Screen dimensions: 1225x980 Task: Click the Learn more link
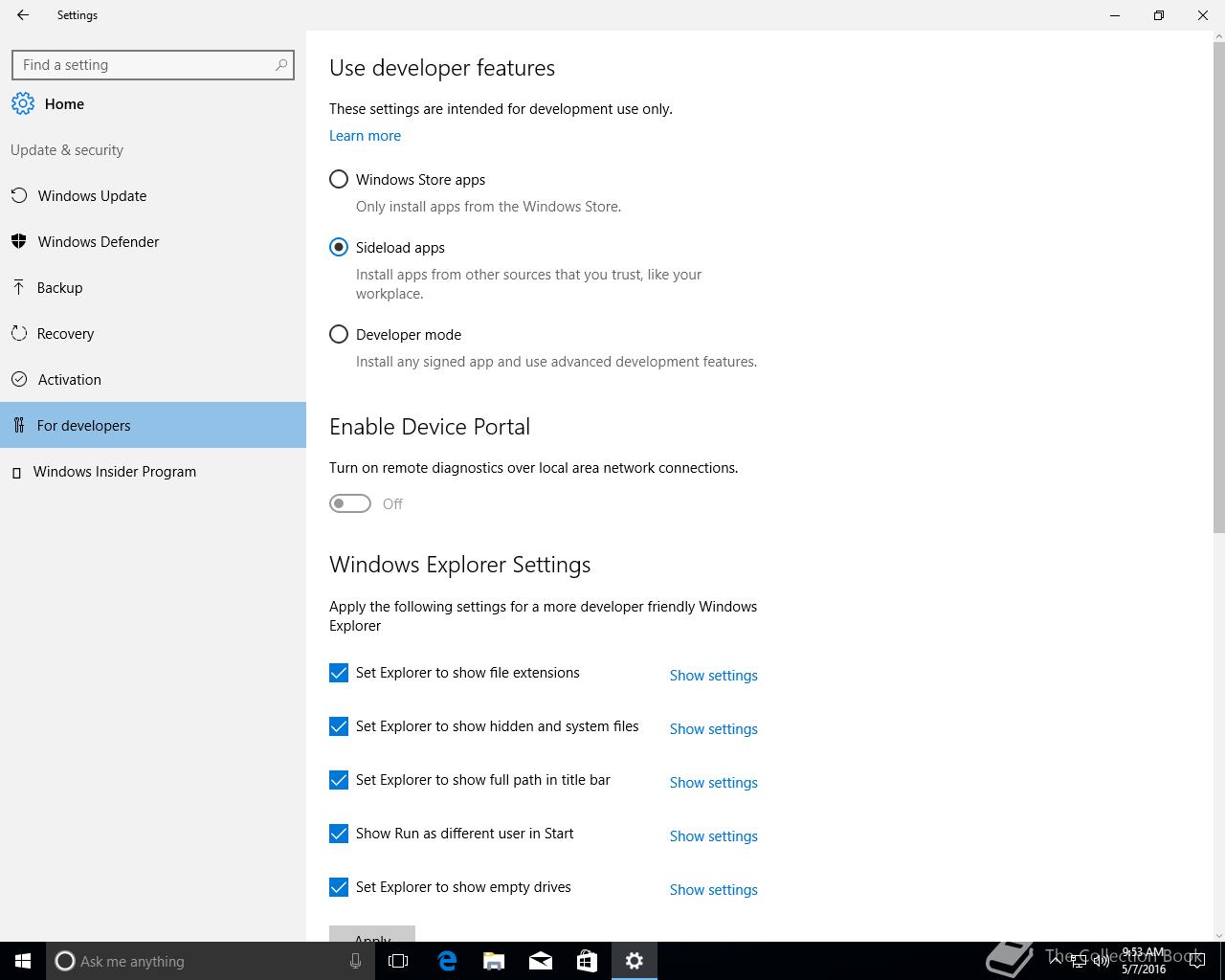365,136
